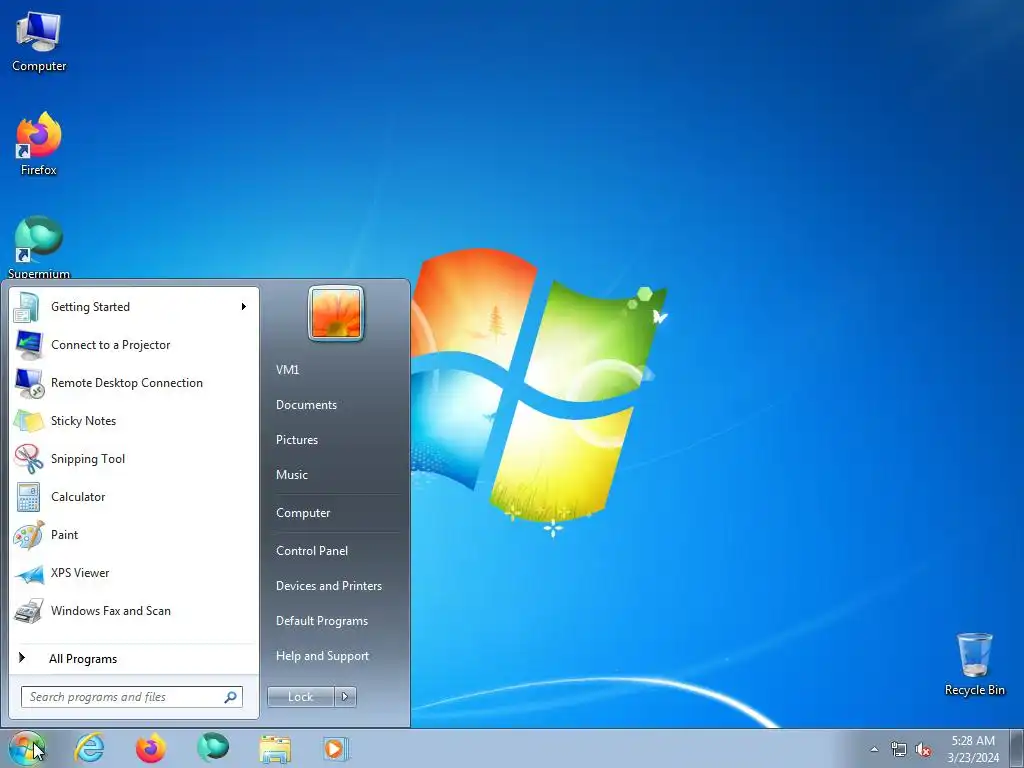Open Windows Media Player from taskbar
Screen dimensions: 1024x768
point(336,748)
